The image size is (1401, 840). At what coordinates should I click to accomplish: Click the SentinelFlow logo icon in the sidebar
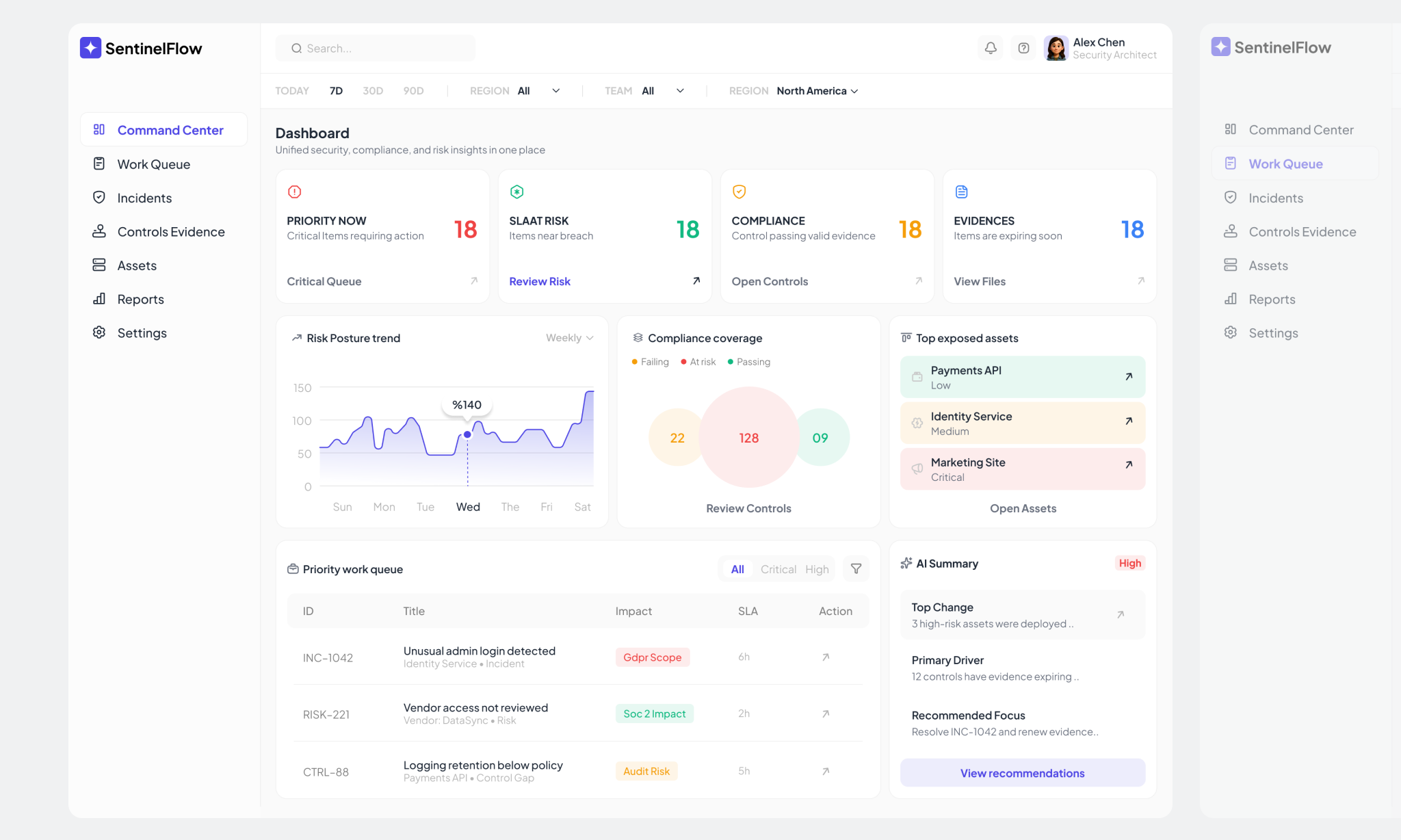[90, 48]
